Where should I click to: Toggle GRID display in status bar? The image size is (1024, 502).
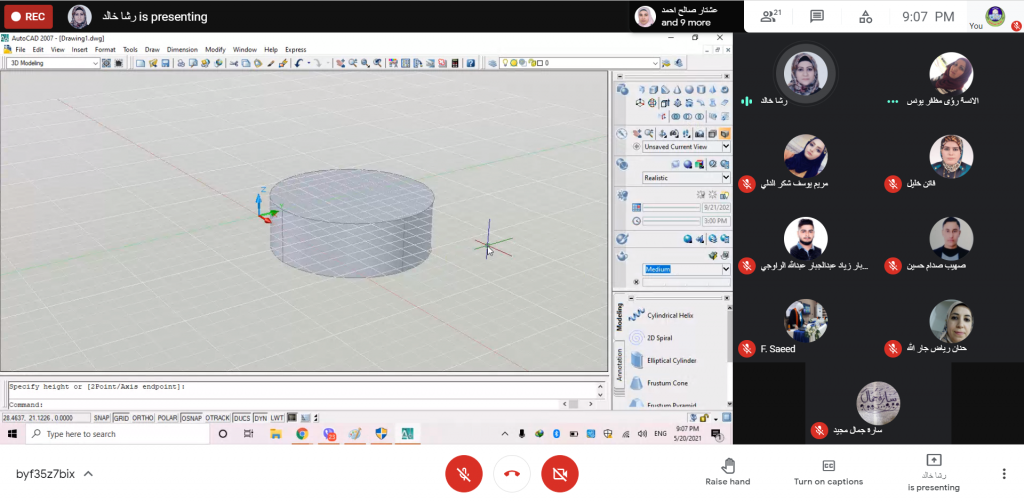tap(121, 417)
